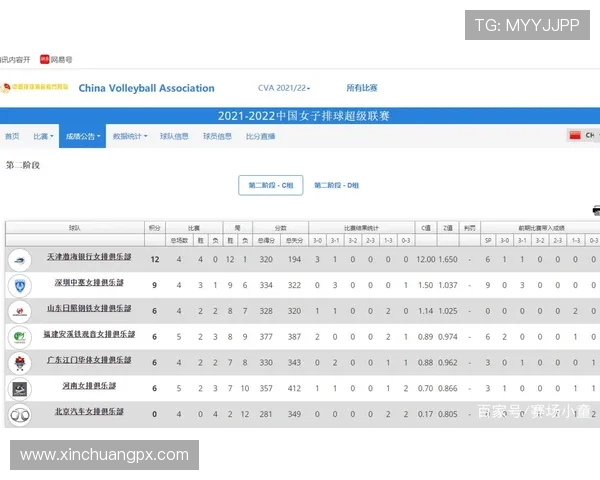This screenshot has height=480, width=600.
Task: Open the CVA 2021/22 season dropdown
Action: (x=284, y=88)
